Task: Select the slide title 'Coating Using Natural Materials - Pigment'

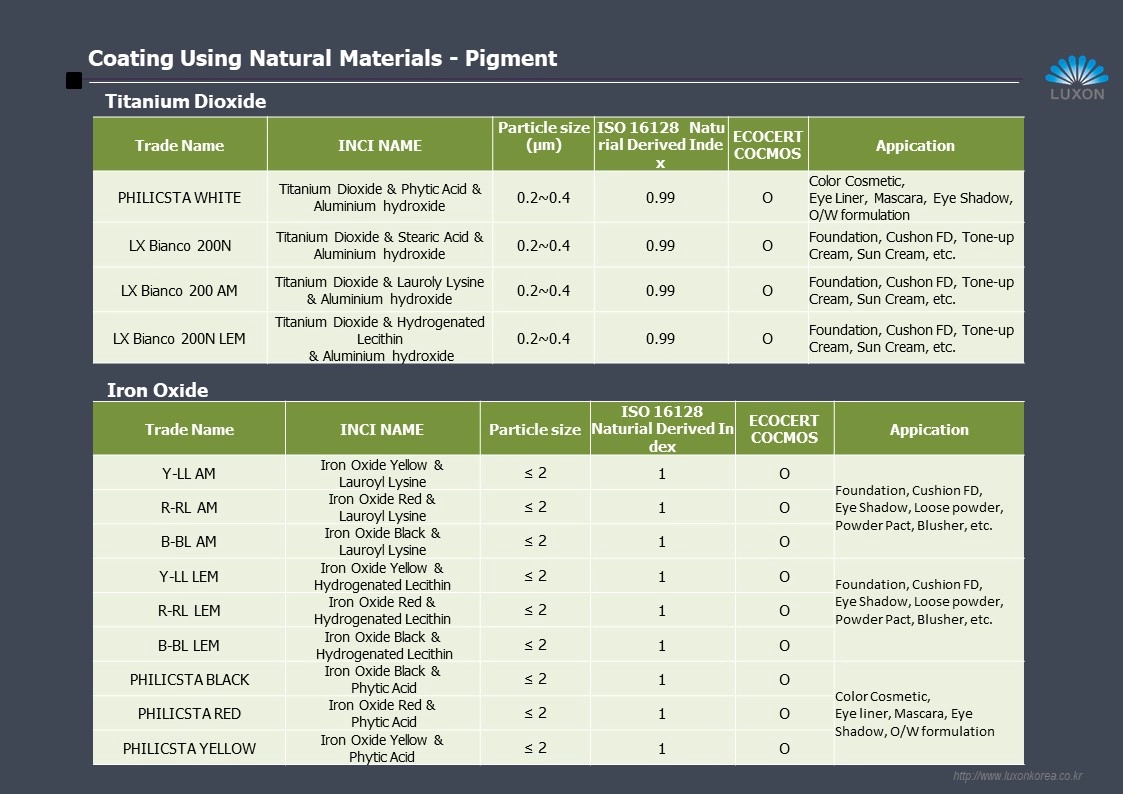Action: coord(323,58)
